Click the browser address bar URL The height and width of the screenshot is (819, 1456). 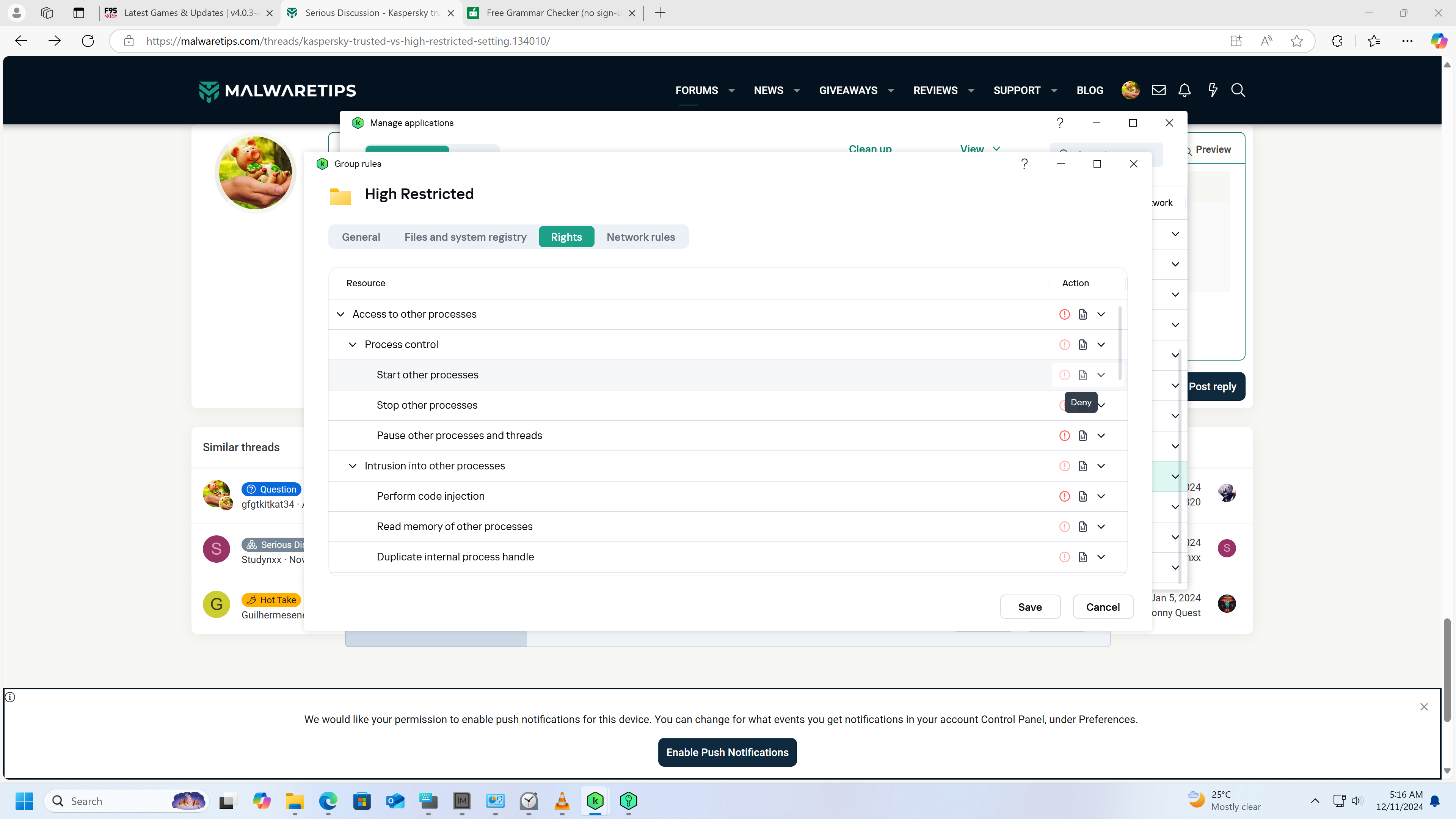(348, 41)
